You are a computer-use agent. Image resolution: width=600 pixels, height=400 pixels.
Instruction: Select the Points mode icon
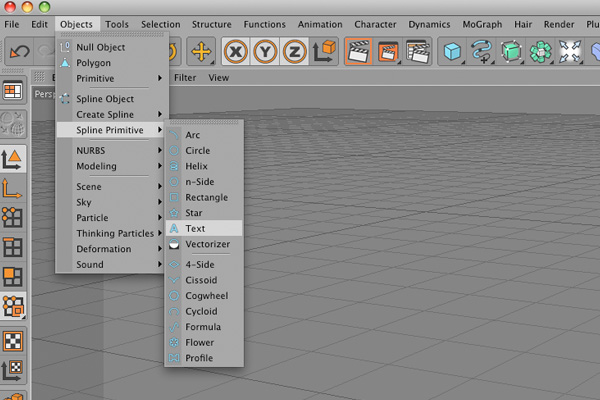tap(13, 218)
